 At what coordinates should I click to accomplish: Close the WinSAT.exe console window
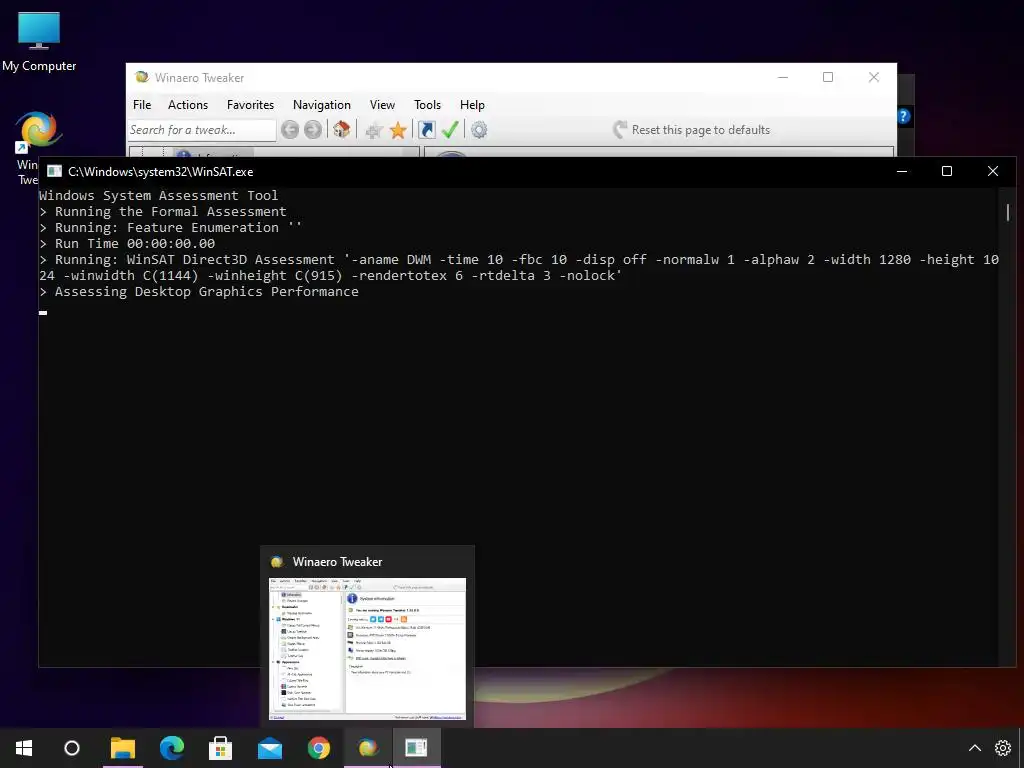click(993, 171)
